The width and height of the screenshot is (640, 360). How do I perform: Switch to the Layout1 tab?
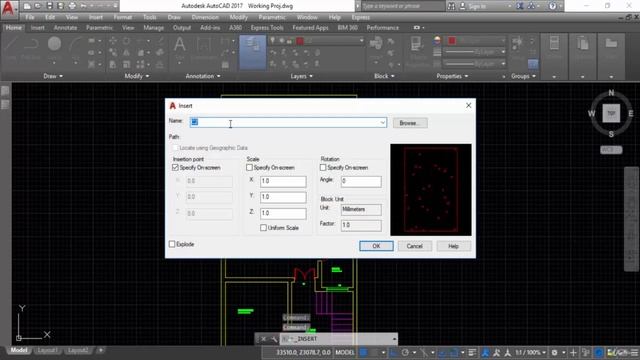(47, 350)
